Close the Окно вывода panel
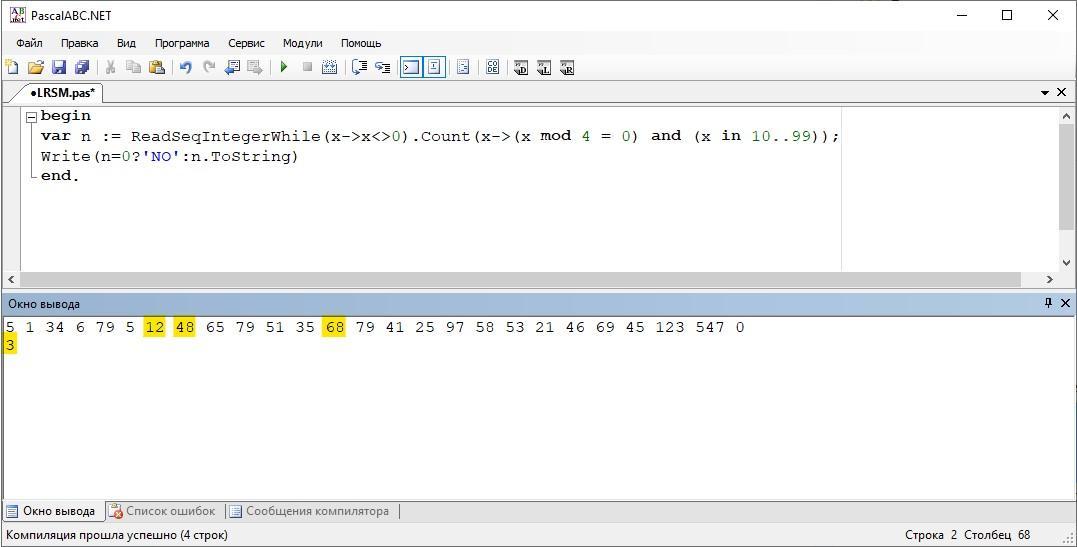The height and width of the screenshot is (547, 1077). click(1065, 303)
